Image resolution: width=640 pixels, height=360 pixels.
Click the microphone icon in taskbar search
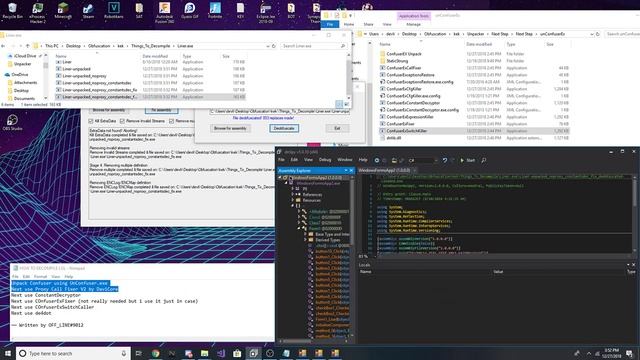click(x=124, y=353)
